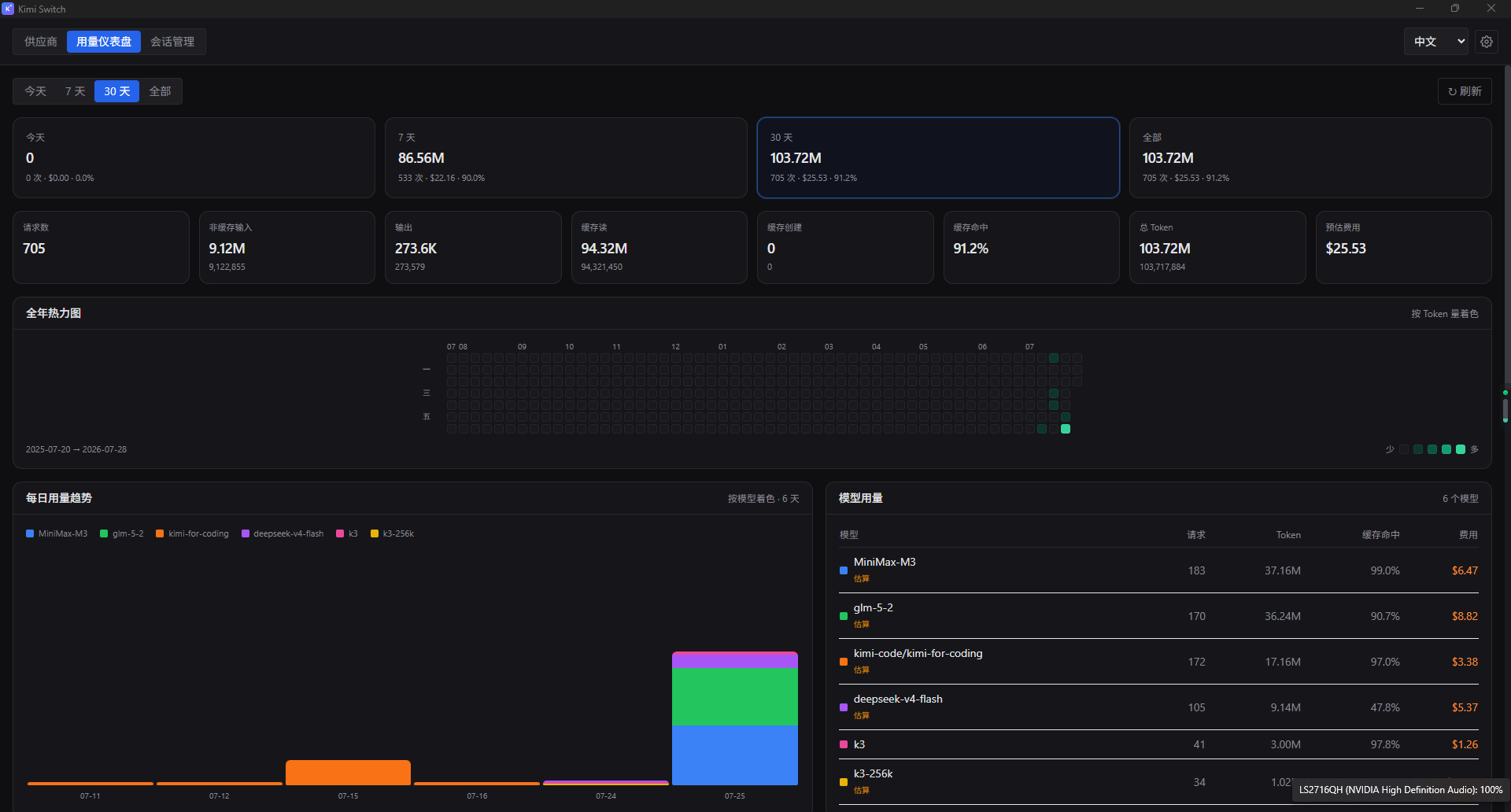Switch to the 会话管理 tab
Screen dimensions: 1511x812
[172, 42]
